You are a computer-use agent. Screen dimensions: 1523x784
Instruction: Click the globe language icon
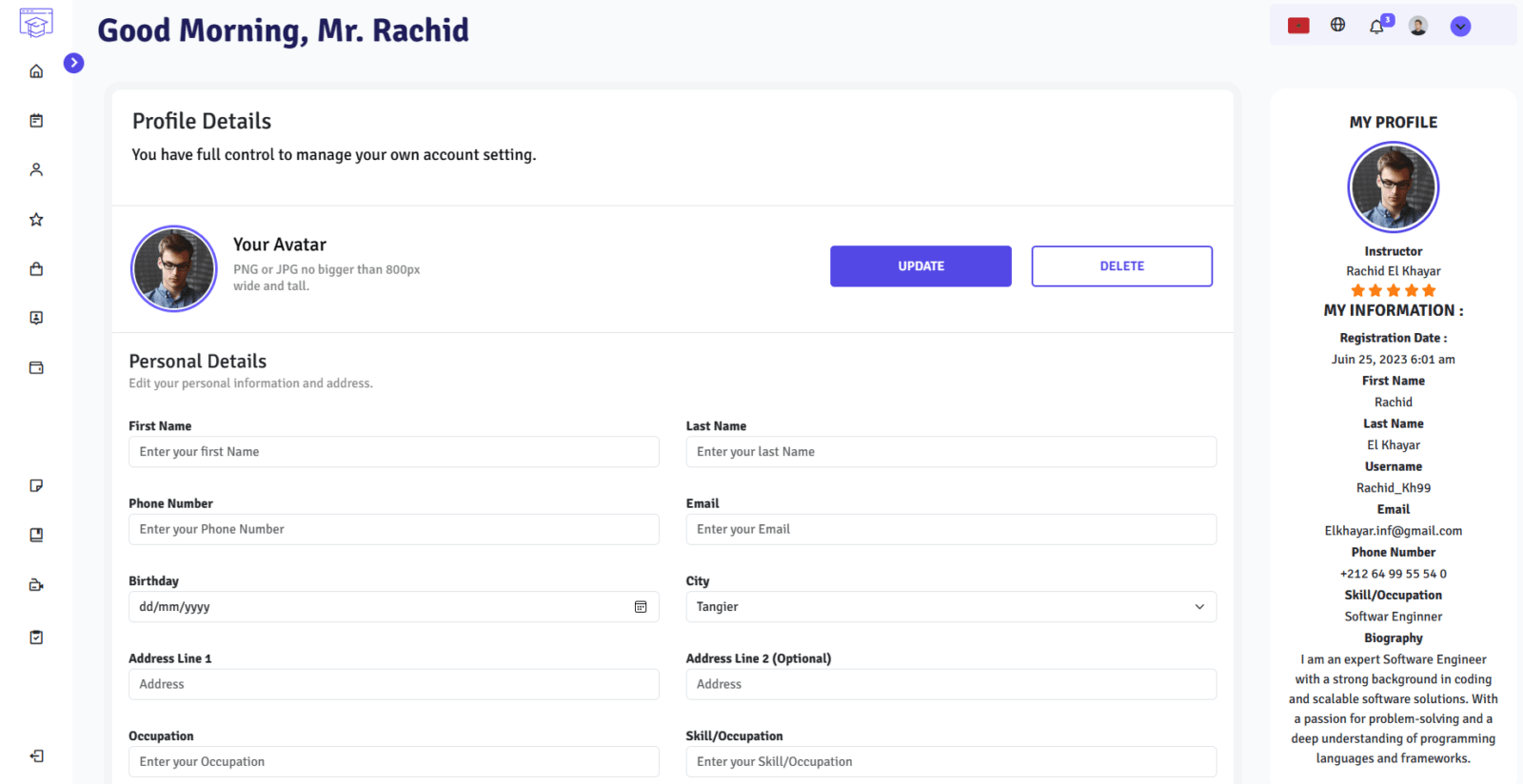tap(1337, 25)
